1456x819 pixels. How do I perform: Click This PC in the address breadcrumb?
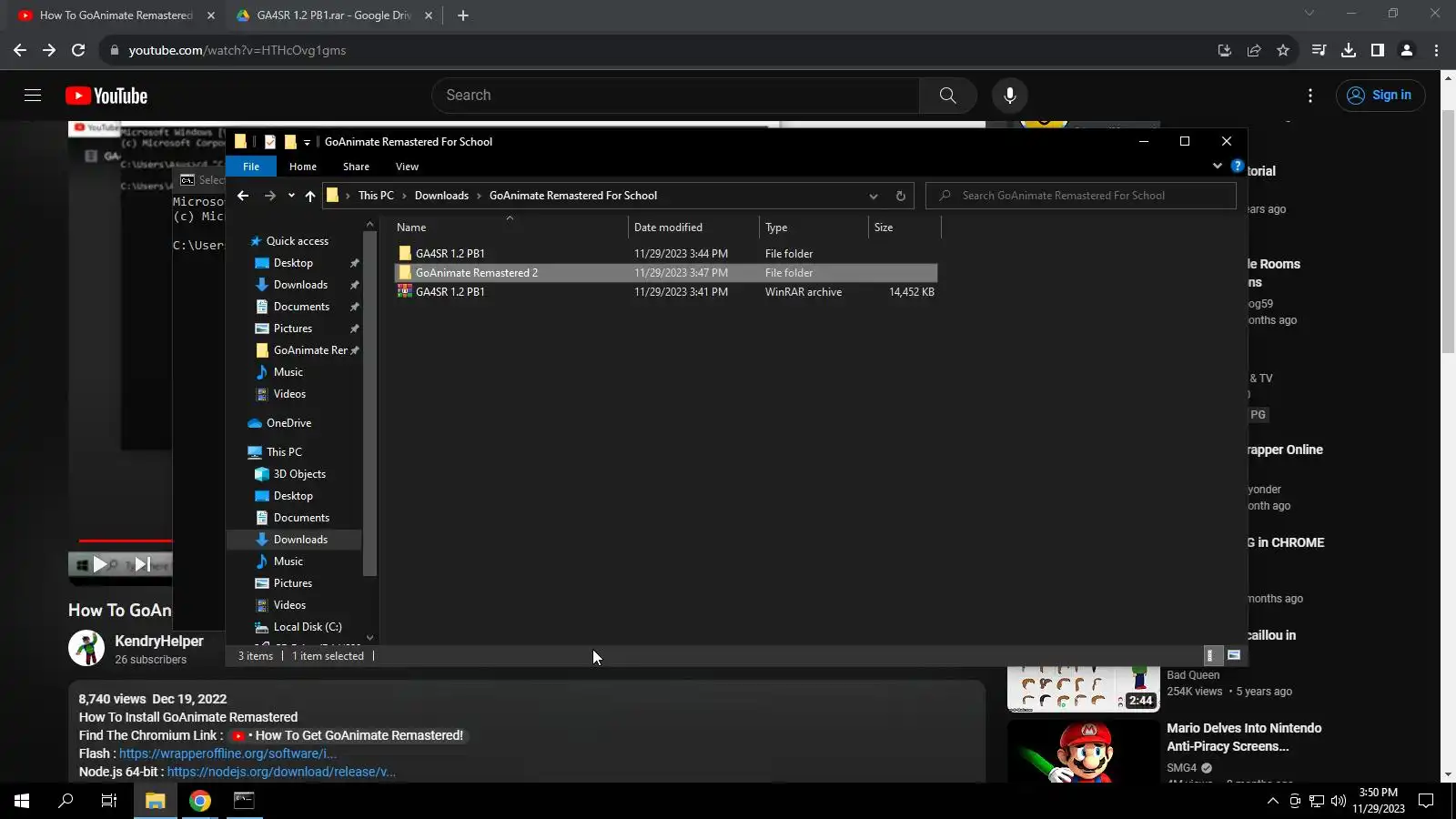coord(376,196)
